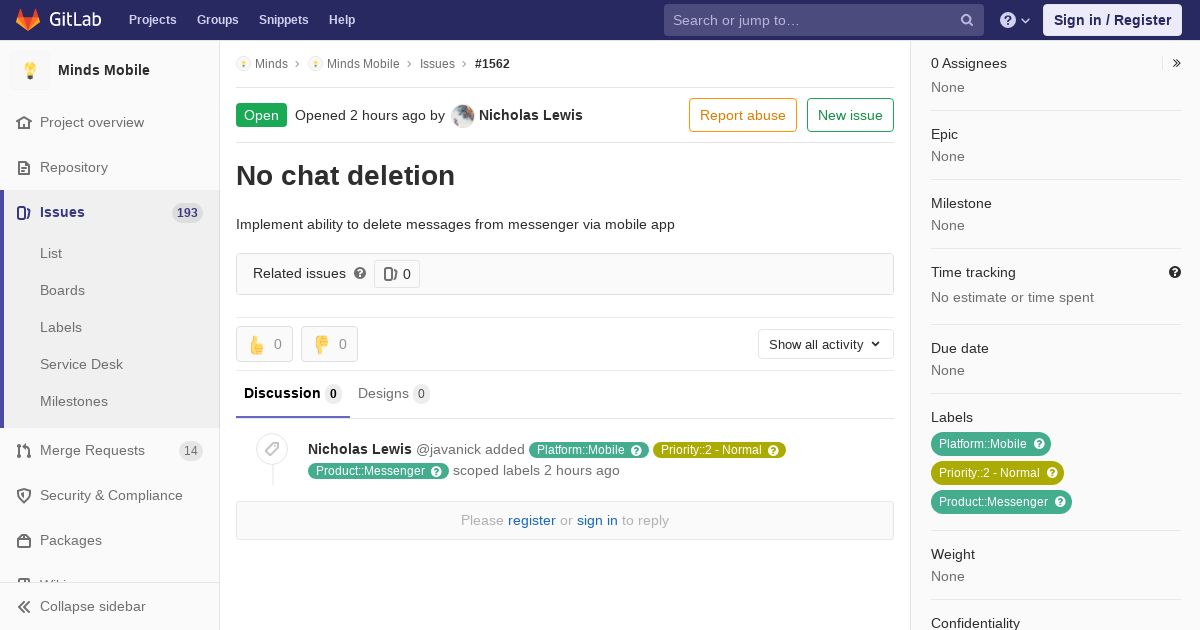Collapse the sidebar with chevrons icon
This screenshot has height=630, width=1200.
24,607
